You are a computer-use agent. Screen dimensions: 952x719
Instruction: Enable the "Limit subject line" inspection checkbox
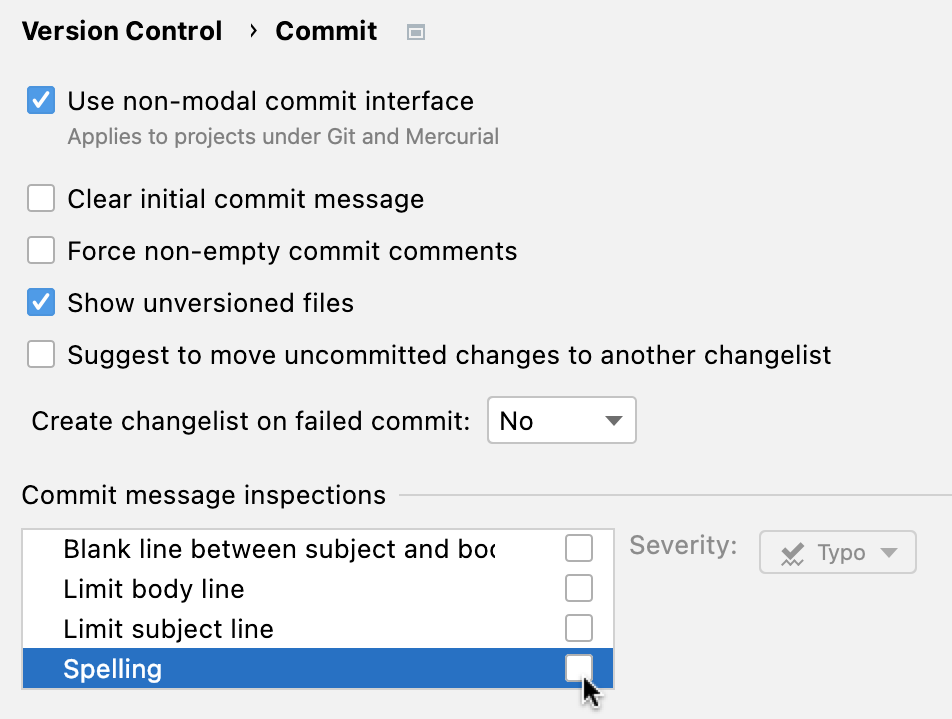point(578,628)
